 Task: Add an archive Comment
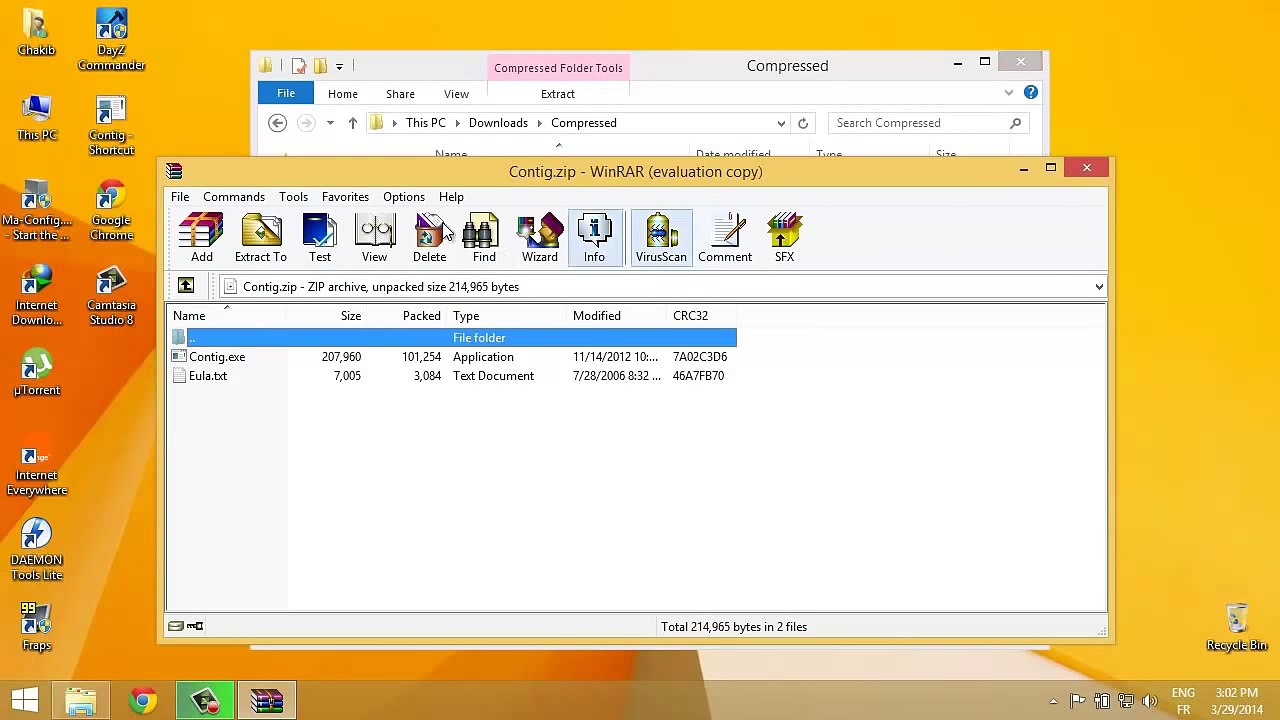point(725,238)
